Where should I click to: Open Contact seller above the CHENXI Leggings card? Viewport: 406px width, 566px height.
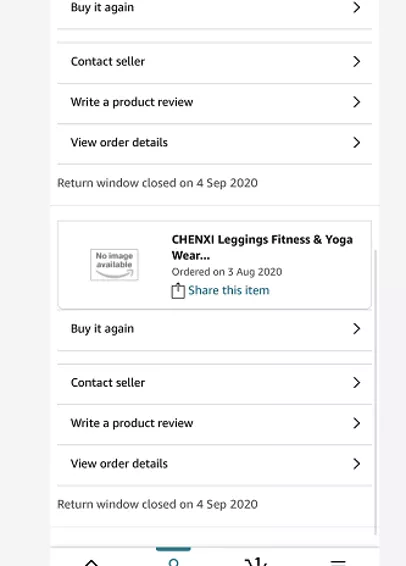[x=214, y=62]
